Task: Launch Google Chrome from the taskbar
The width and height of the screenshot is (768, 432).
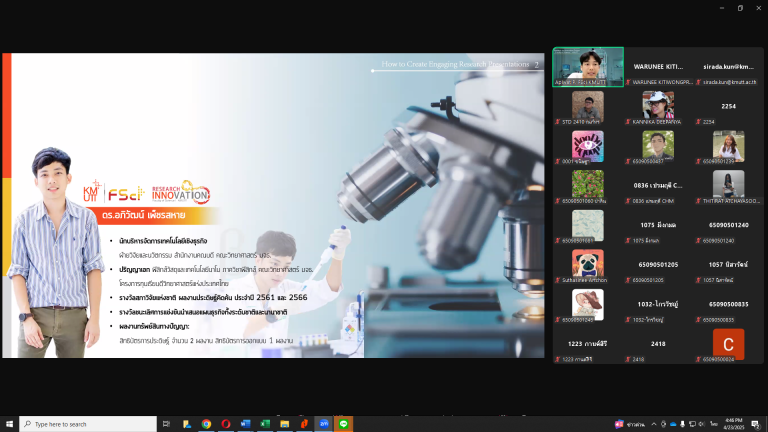Action: tap(206, 424)
